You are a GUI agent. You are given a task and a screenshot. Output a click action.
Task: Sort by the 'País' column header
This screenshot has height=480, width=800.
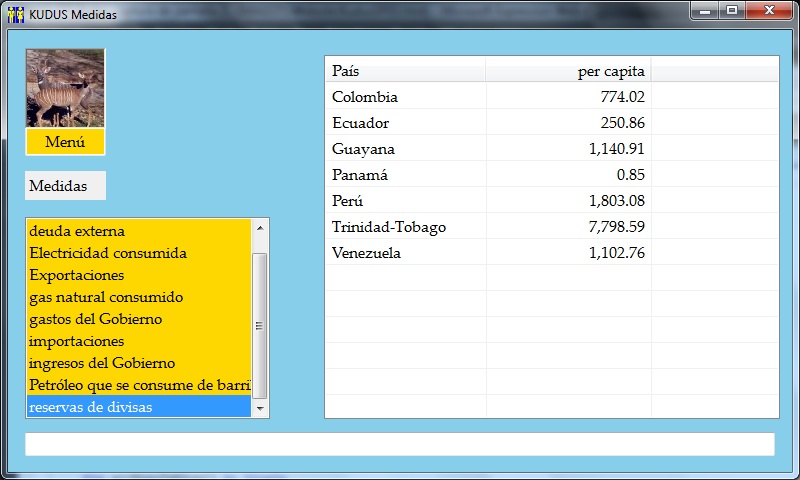click(405, 71)
